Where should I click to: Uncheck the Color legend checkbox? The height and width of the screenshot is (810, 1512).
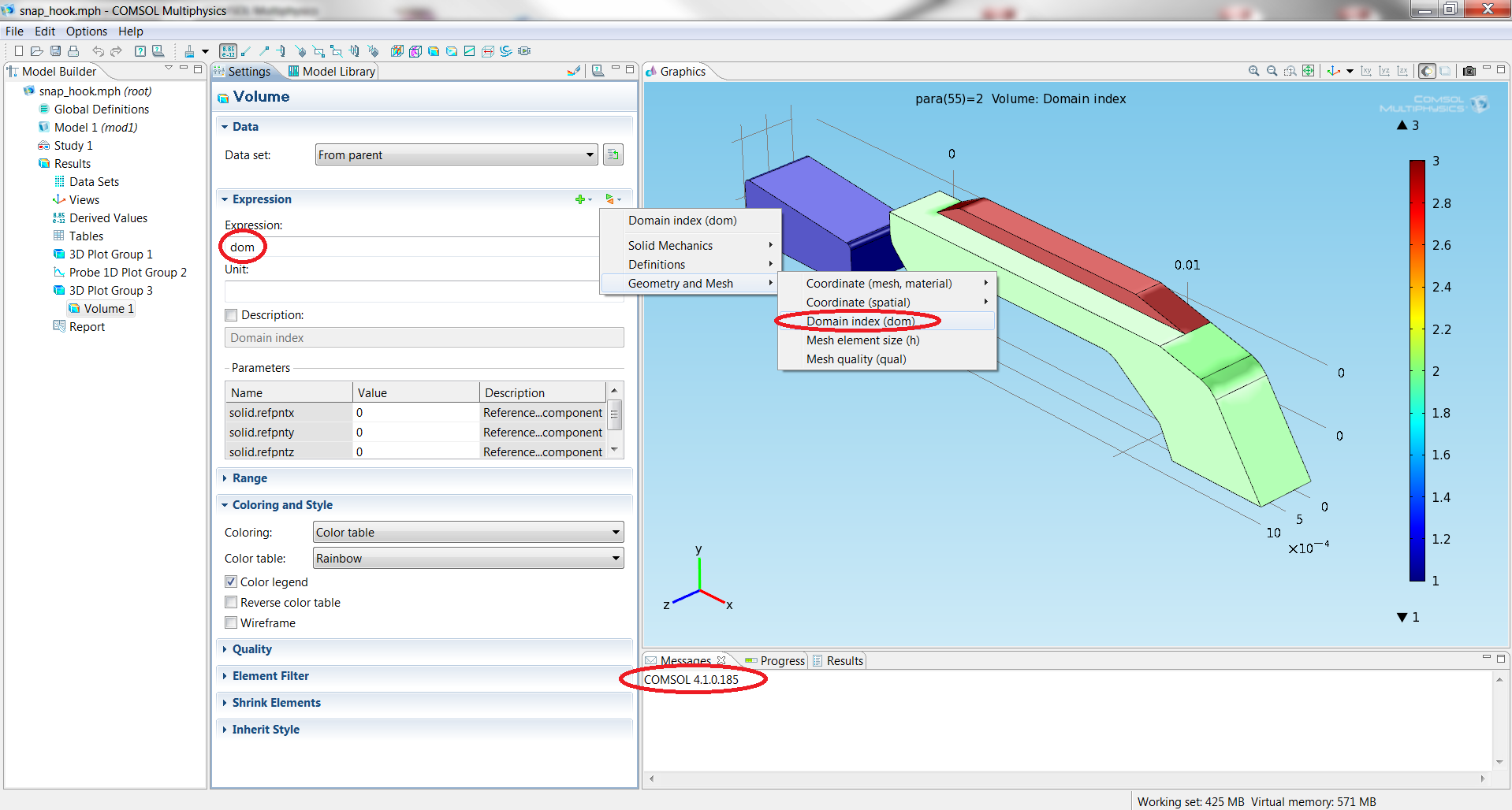pyautogui.click(x=231, y=582)
